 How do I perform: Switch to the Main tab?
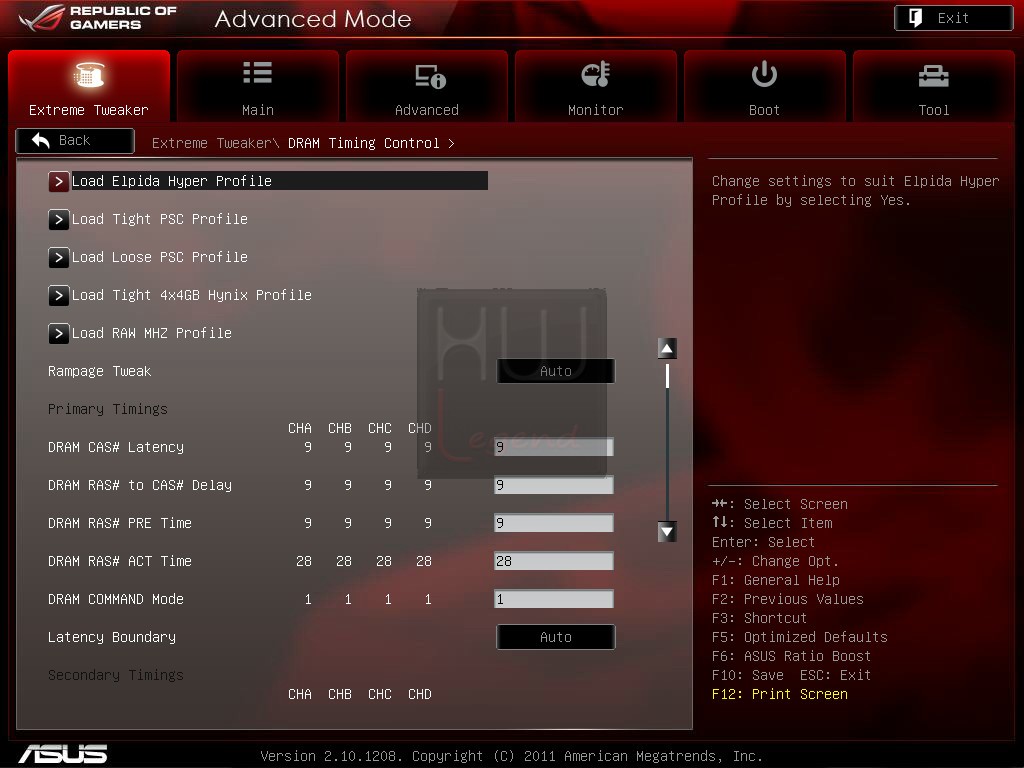[x=258, y=86]
